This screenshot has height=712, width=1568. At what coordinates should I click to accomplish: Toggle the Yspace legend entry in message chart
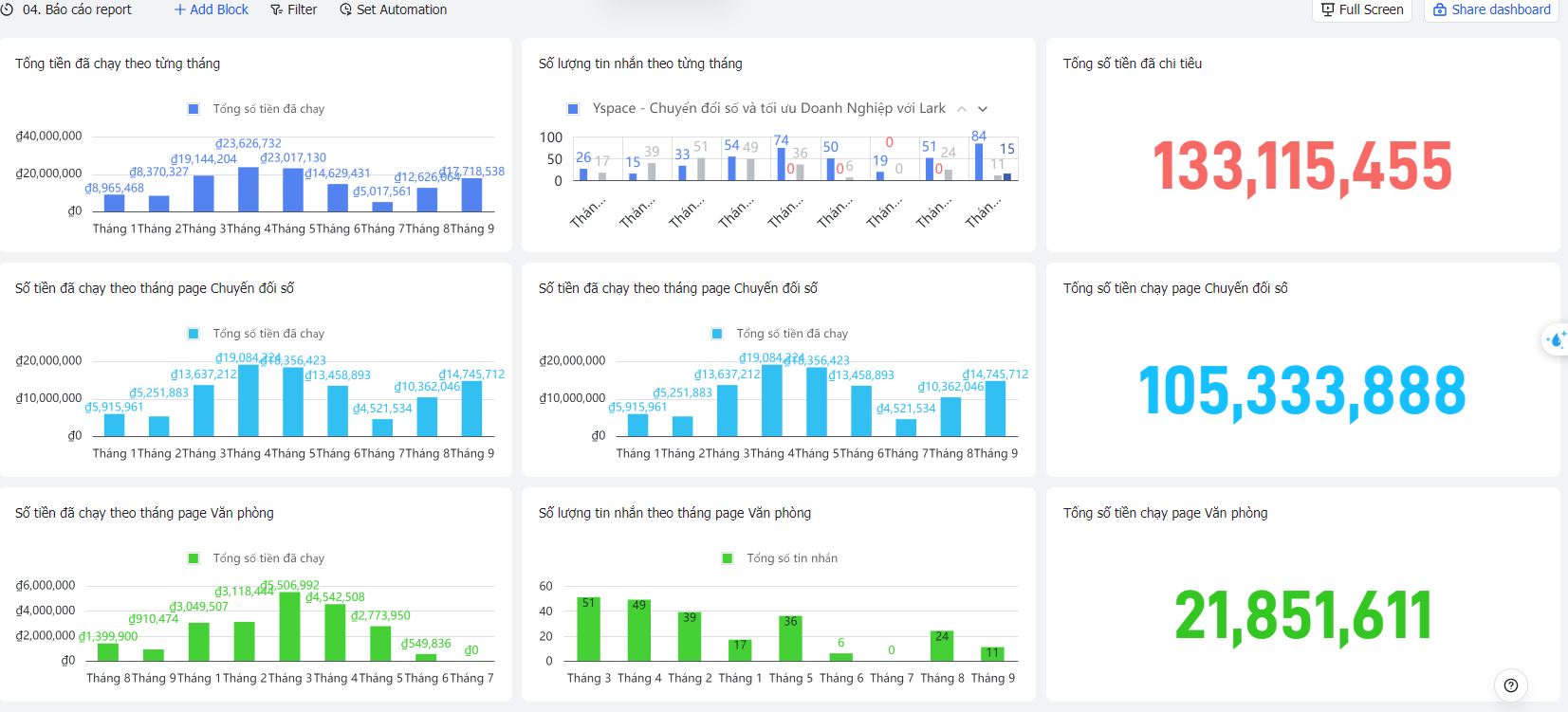tap(756, 108)
